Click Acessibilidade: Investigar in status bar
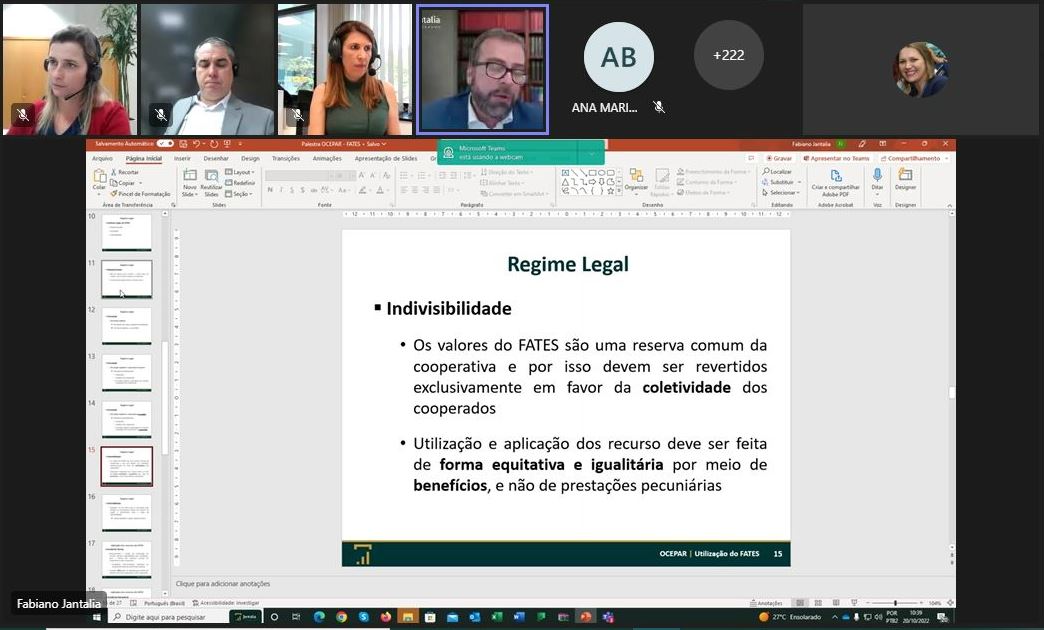The height and width of the screenshot is (630, 1044). pyautogui.click(x=226, y=603)
